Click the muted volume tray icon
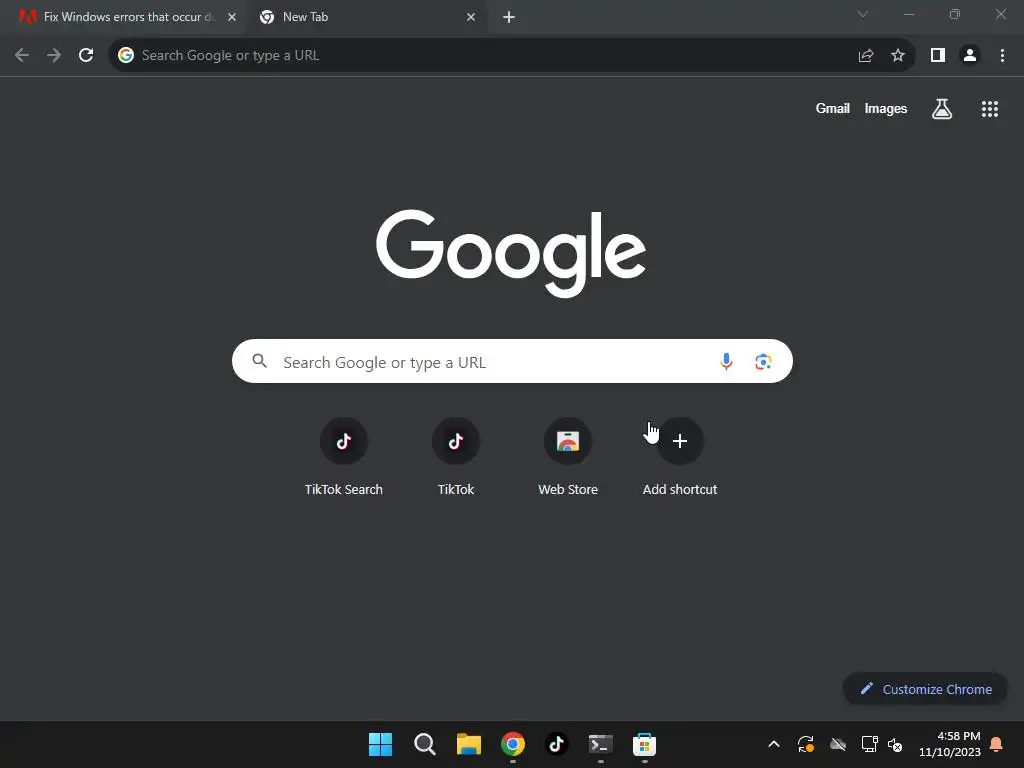The width and height of the screenshot is (1024, 768). [895, 744]
